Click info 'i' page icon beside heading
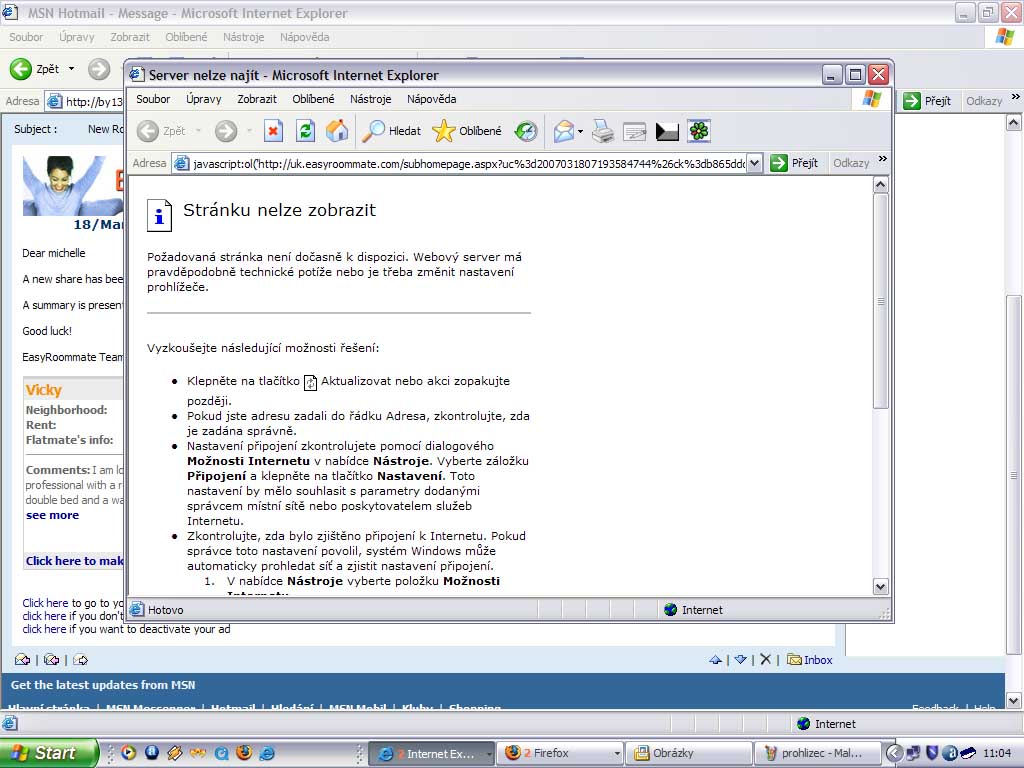Image resolution: width=1024 pixels, height=768 pixels. click(x=159, y=216)
